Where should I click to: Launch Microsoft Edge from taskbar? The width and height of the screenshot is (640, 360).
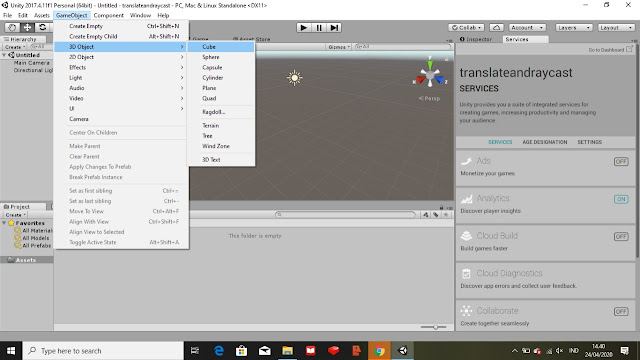(219, 351)
